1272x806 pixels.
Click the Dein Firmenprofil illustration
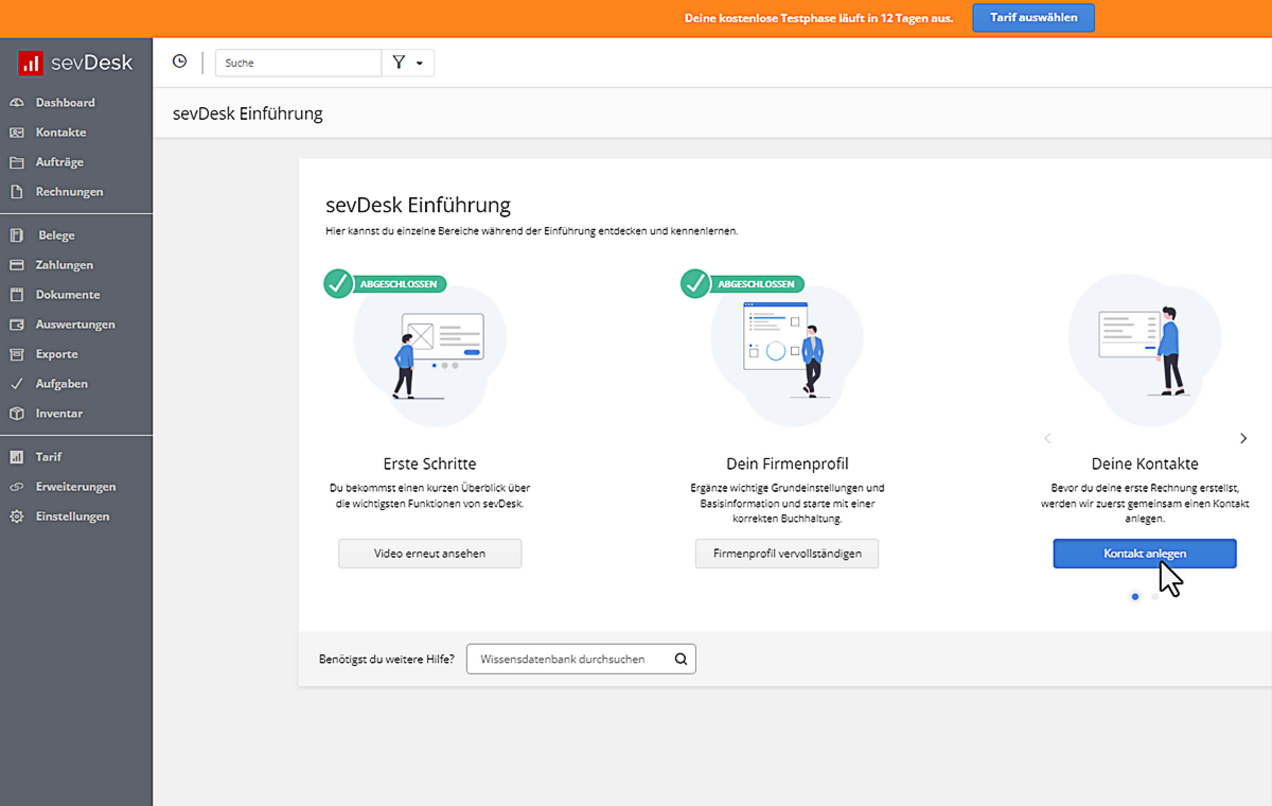click(787, 348)
